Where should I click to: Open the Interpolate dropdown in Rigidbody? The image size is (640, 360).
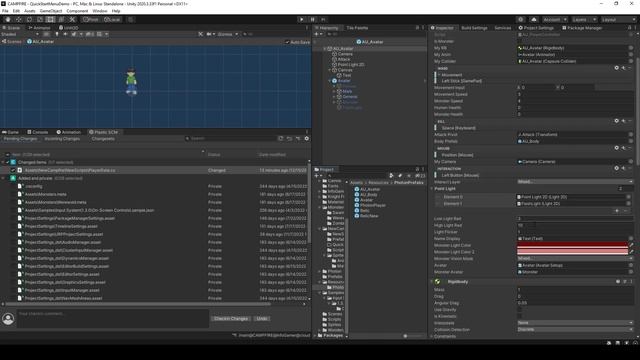(x=575, y=323)
